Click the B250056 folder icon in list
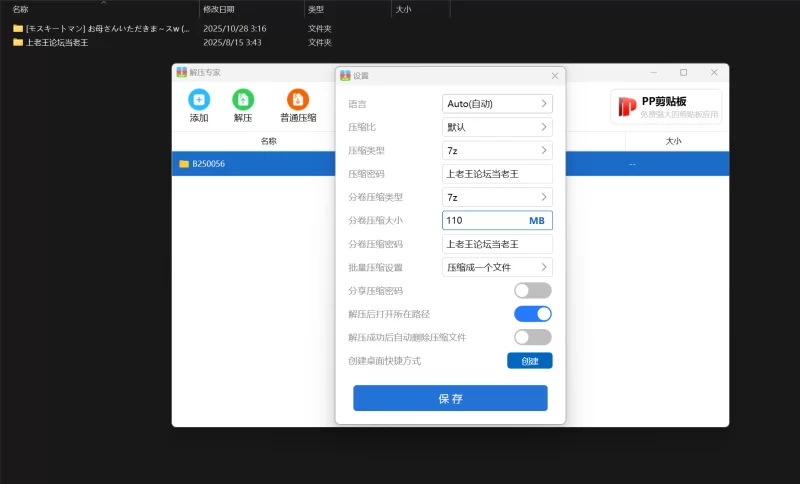This screenshot has height=484, width=800. [x=184, y=164]
